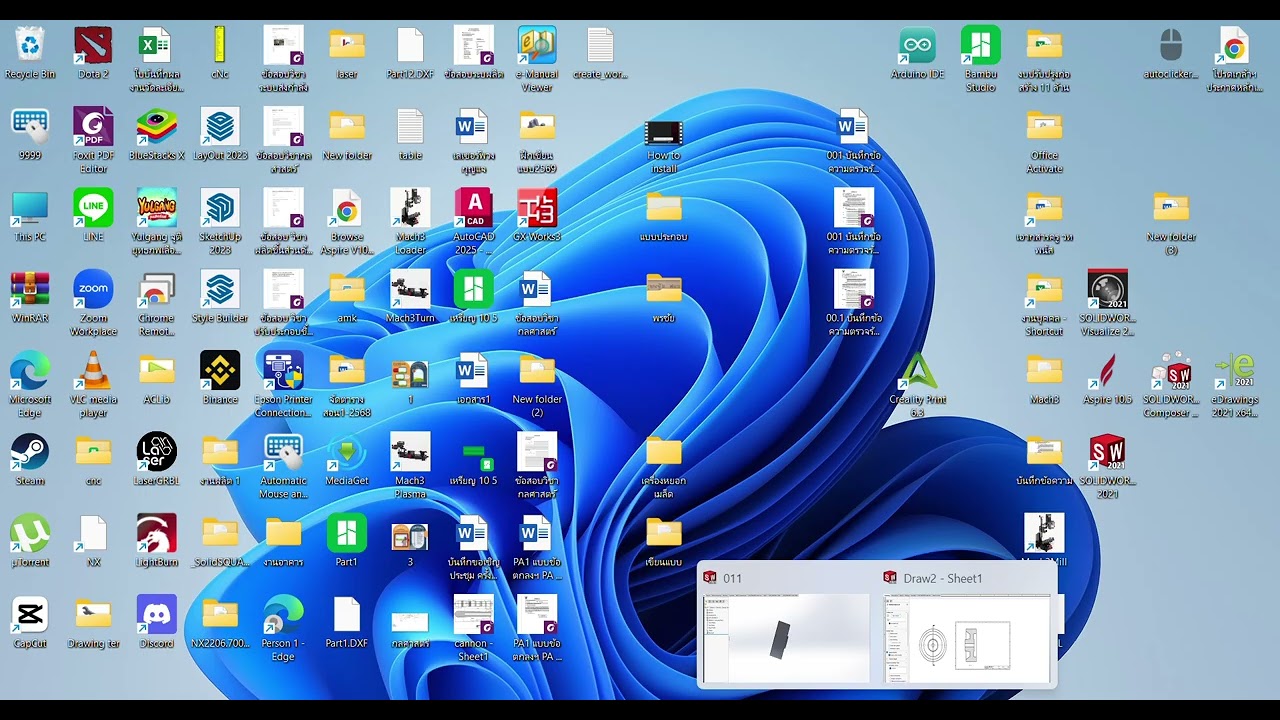Open the LINE messenger shortcut
1280x720 pixels.
(x=93, y=216)
